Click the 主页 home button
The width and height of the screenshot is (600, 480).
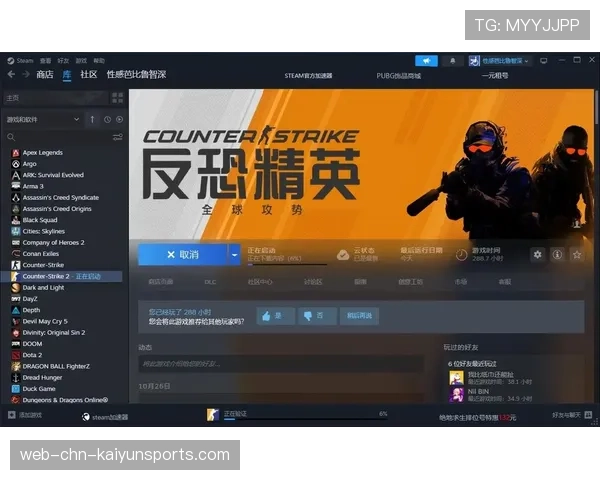click(55, 98)
